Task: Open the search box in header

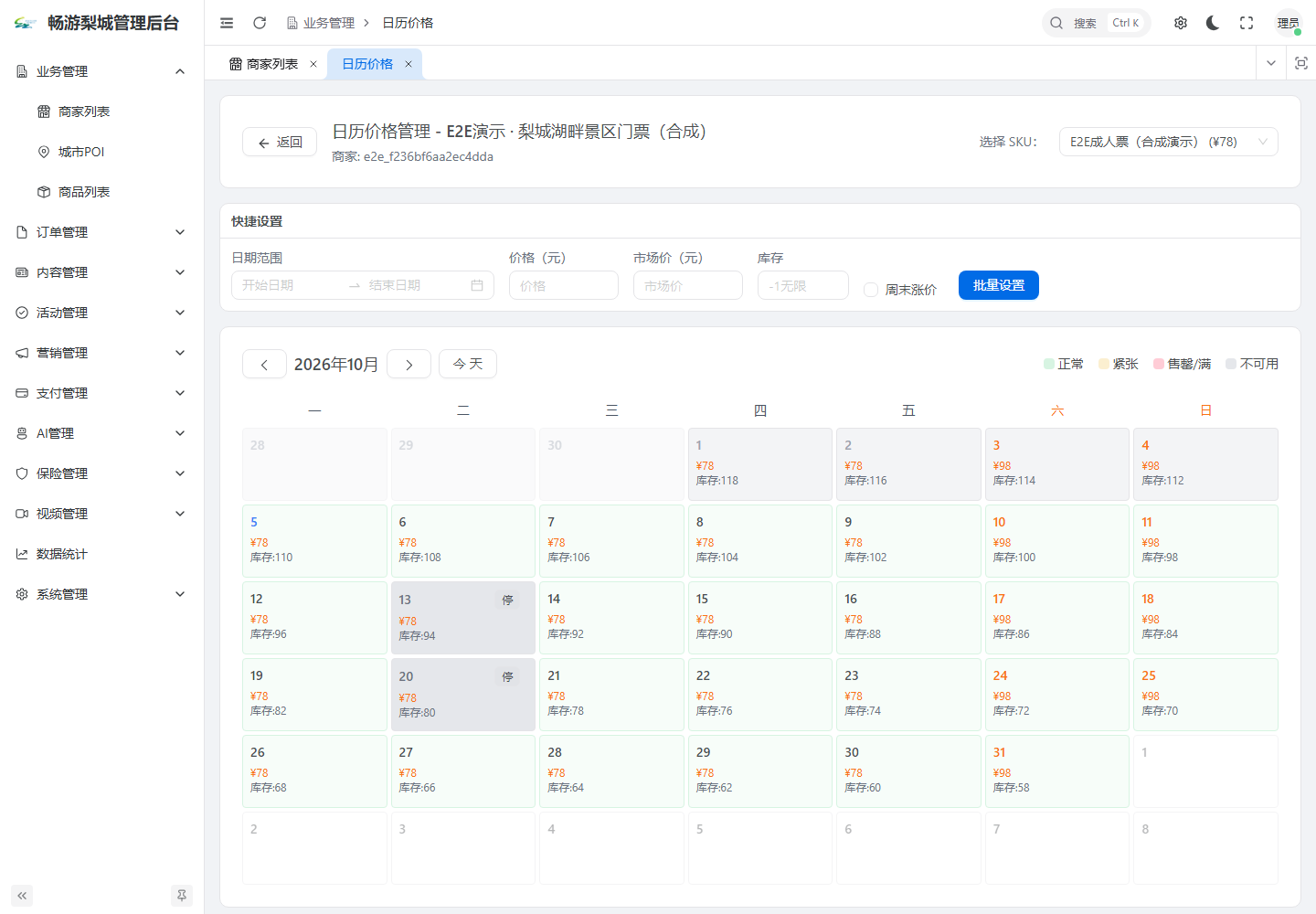Action: 1096,23
